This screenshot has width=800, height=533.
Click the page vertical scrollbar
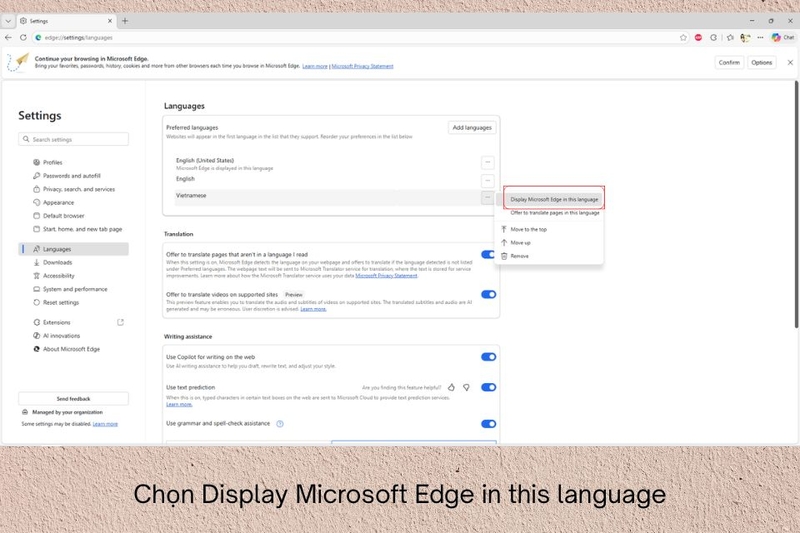(796, 204)
